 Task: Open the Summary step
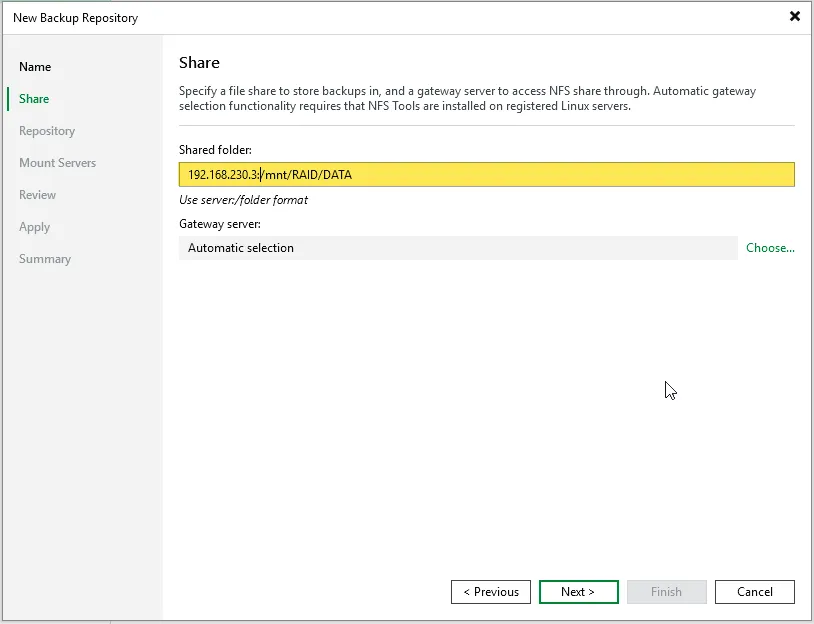click(x=45, y=259)
